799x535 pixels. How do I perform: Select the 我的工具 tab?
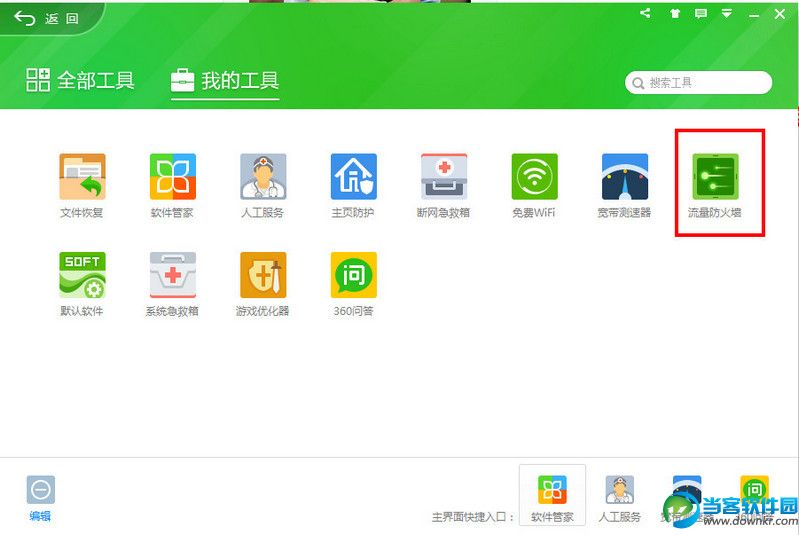(225, 81)
